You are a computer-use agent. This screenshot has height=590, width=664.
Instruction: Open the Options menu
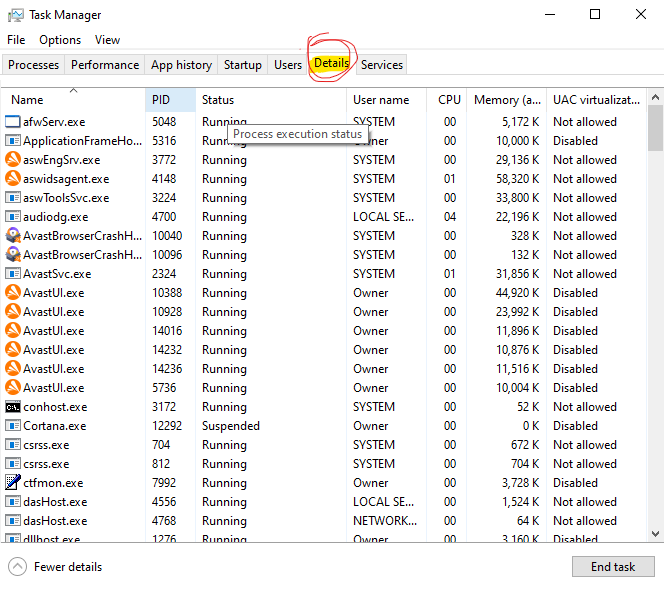(60, 40)
